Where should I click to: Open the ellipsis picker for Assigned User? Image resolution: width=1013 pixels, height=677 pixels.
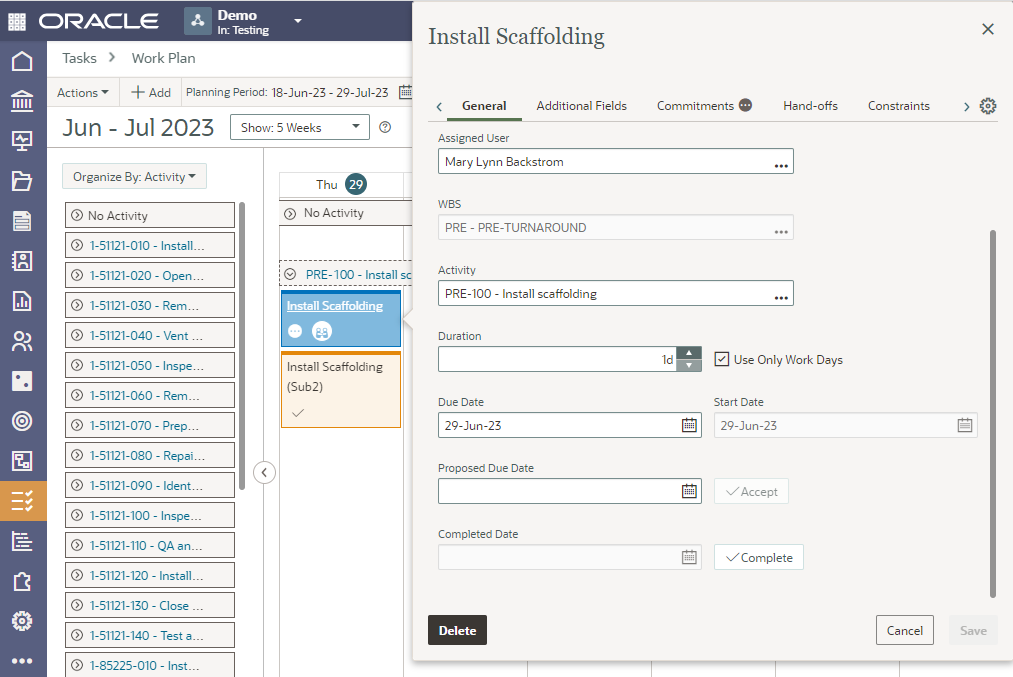click(x=781, y=162)
